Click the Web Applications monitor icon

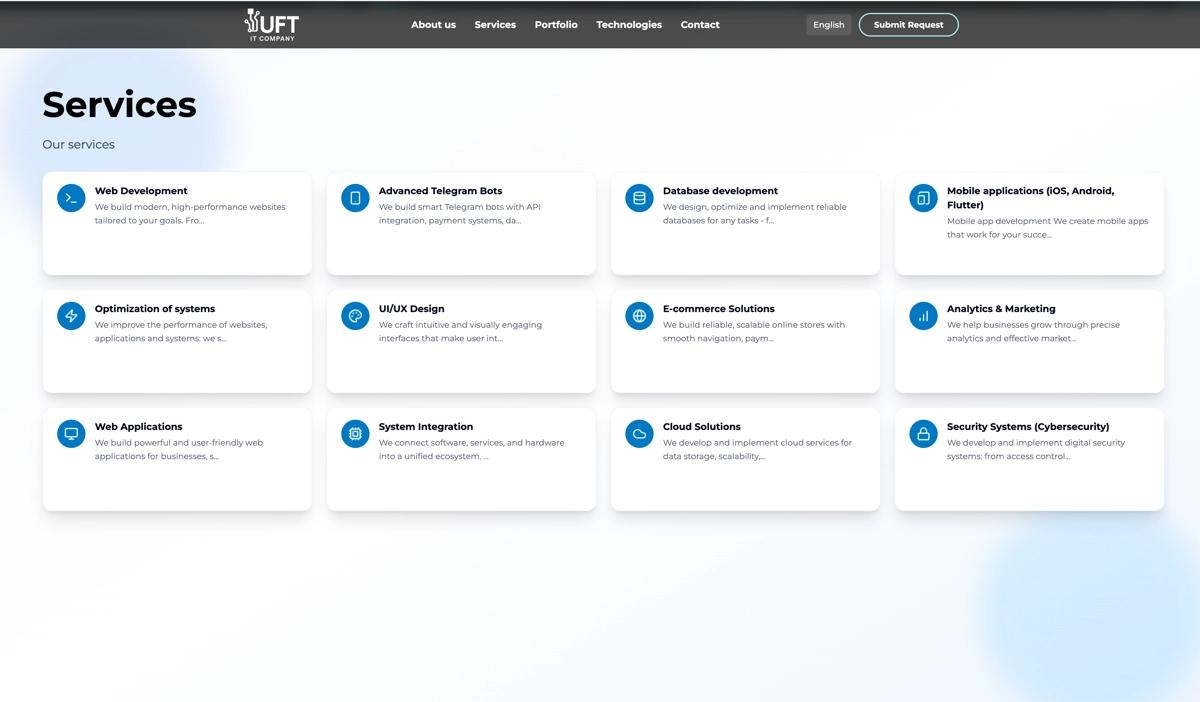(71, 434)
